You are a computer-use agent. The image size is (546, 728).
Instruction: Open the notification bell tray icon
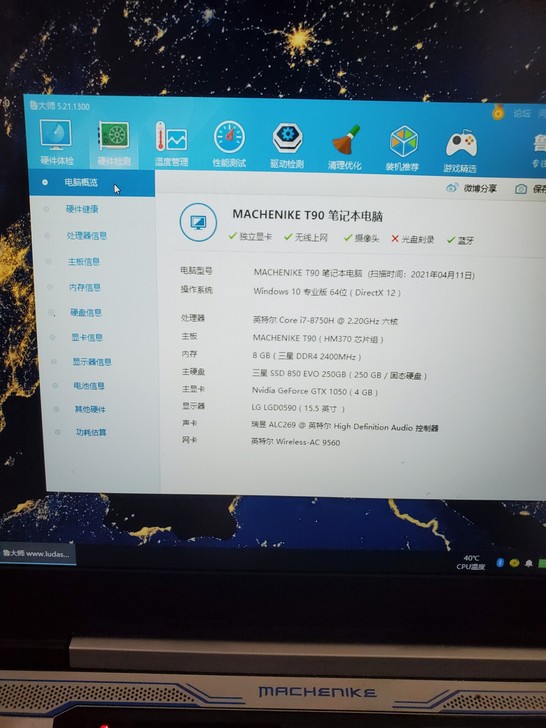pyautogui.click(x=528, y=564)
